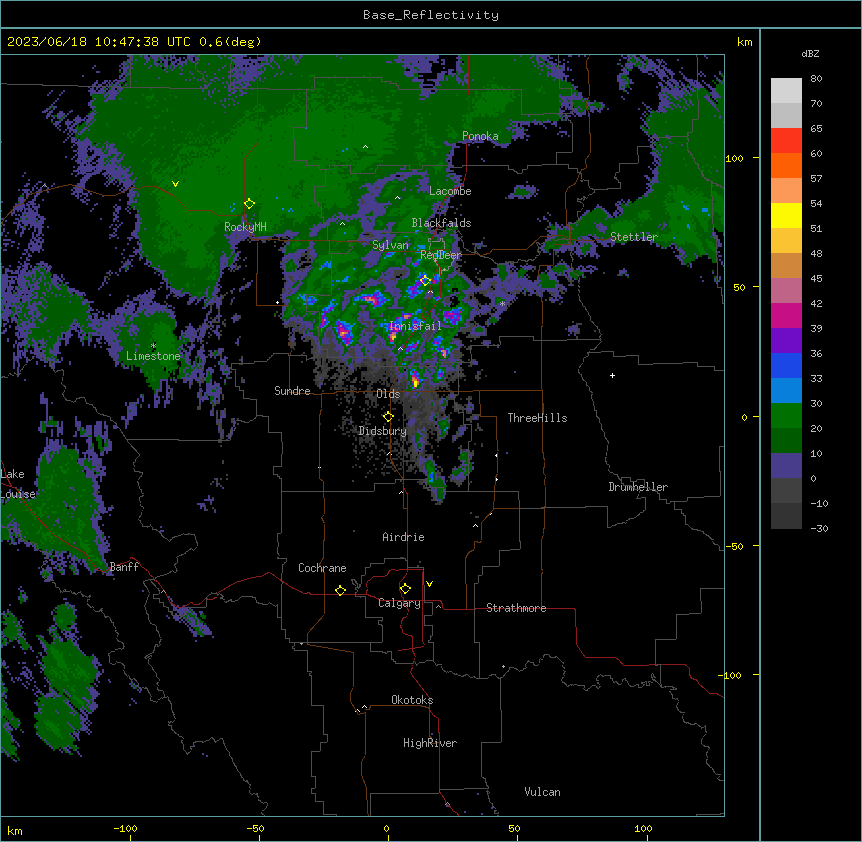Select the Strathmore label
The image size is (862, 842).
[x=516, y=608]
